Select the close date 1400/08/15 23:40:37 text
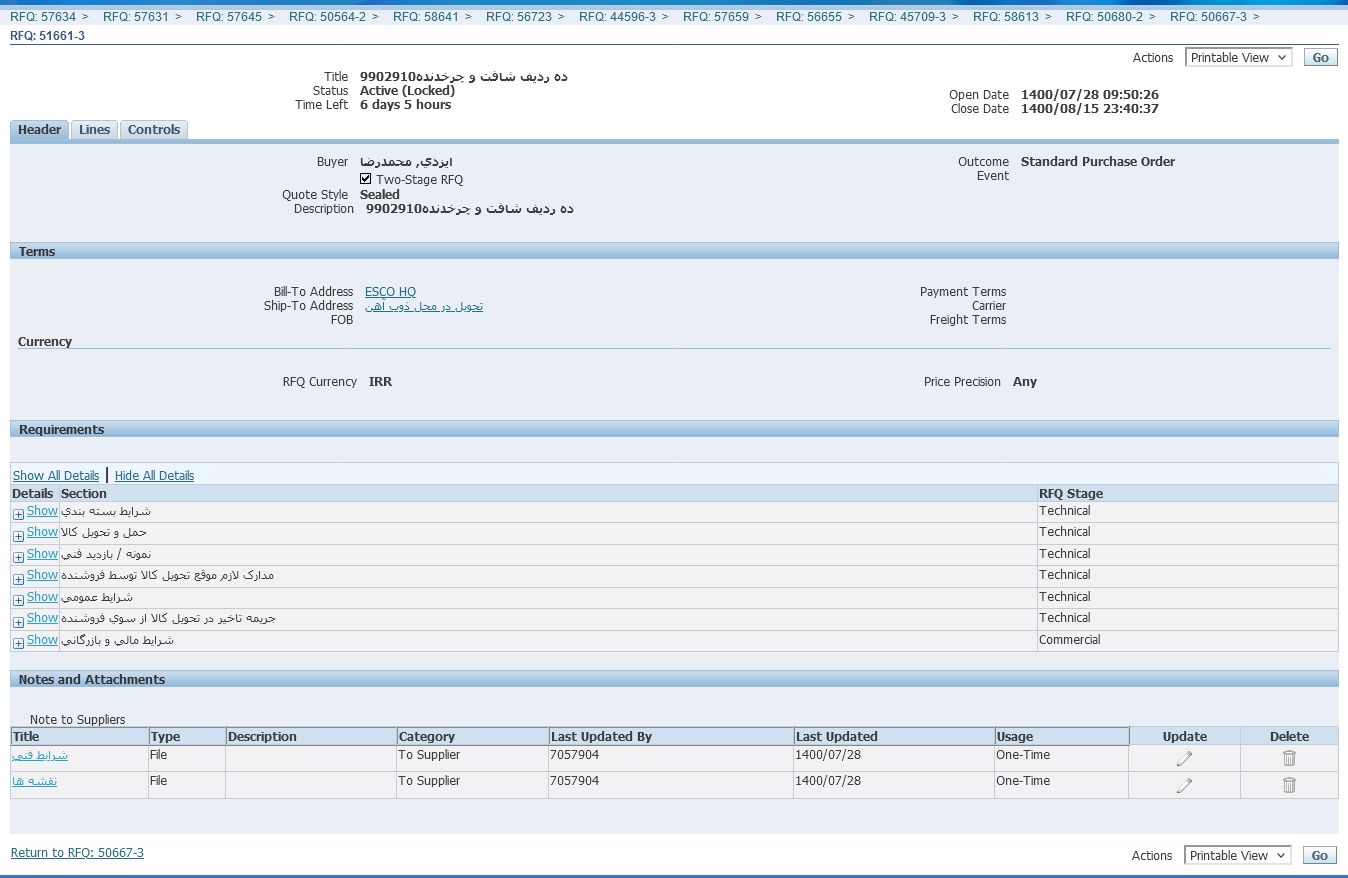 1090,109
